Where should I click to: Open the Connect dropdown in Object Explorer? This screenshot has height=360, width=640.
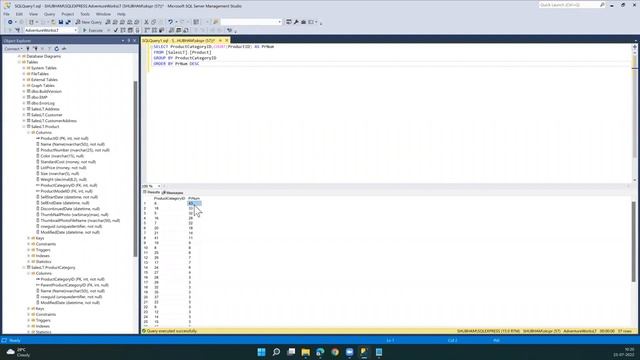[13, 49]
